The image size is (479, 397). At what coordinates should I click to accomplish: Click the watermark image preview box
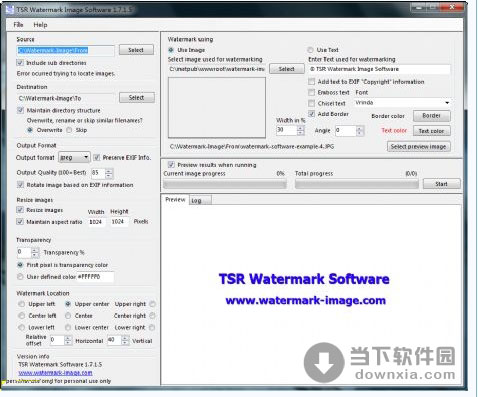pyautogui.click(x=217, y=107)
